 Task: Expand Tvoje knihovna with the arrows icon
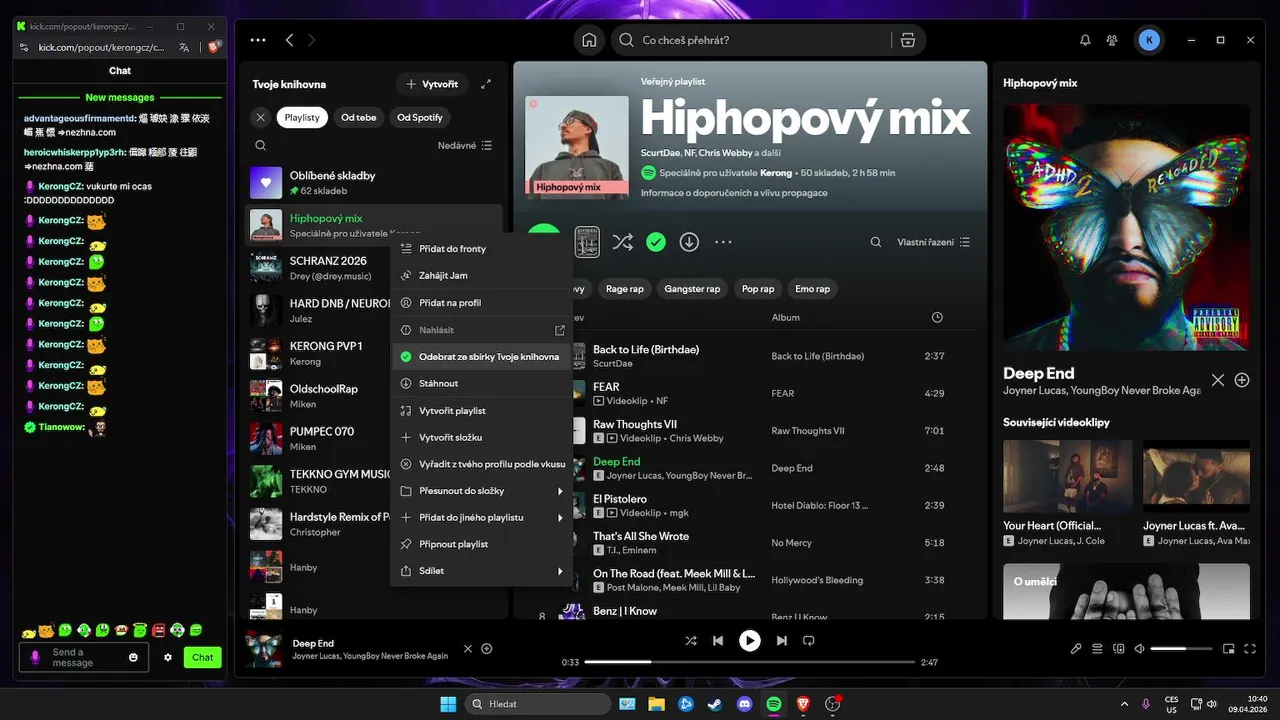(486, 84)
